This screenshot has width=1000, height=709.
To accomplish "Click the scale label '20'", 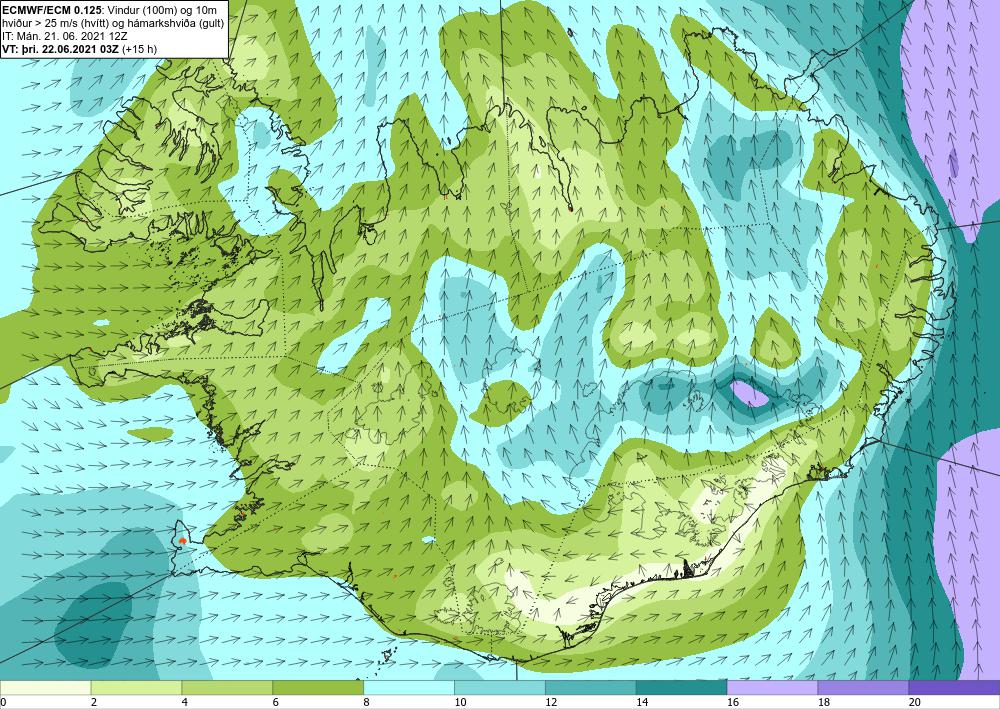I will (915, 703).
